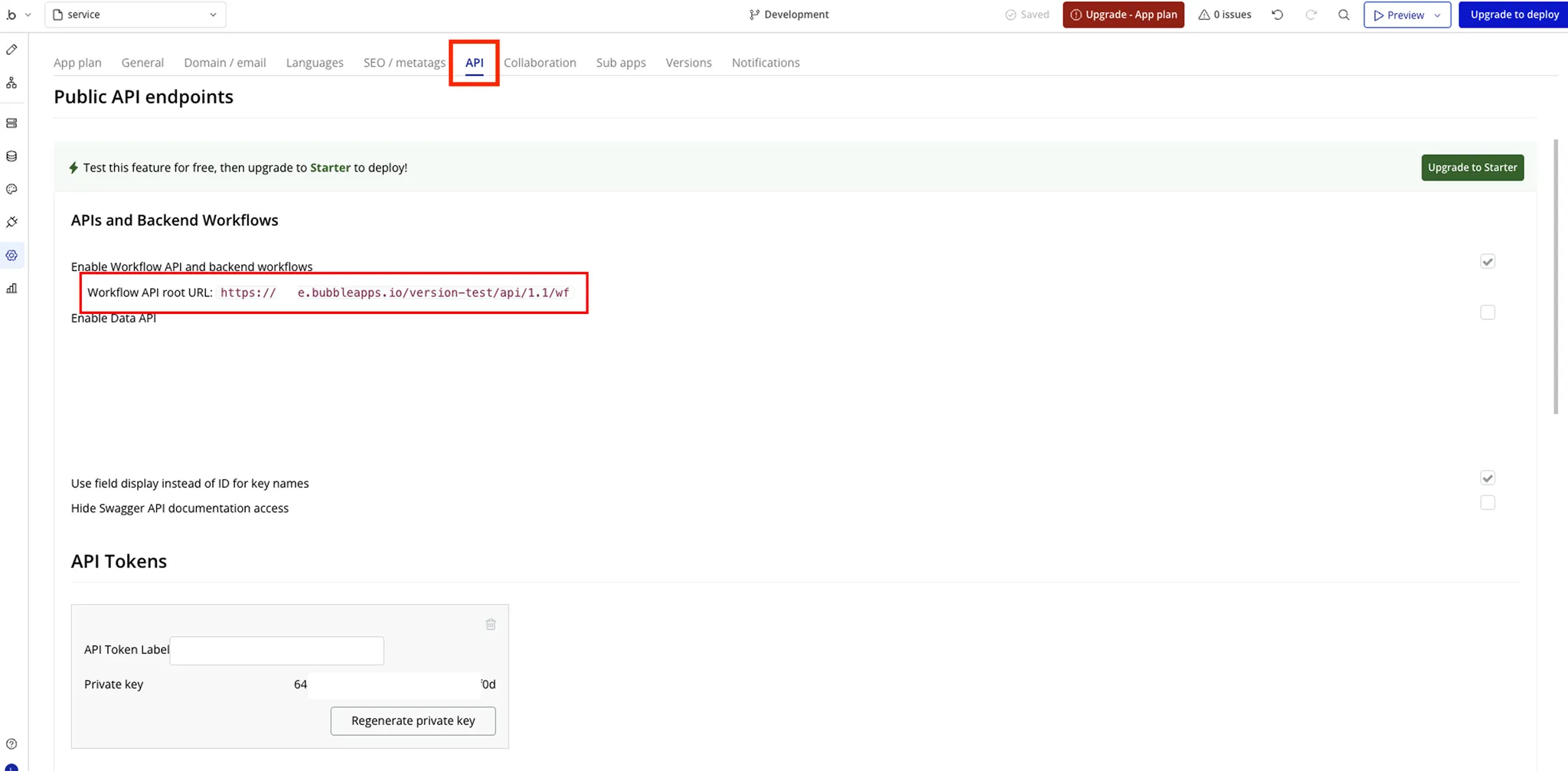Expand the chevron beside the Bubble logo
The image size is (1568, 771).
pyautogui.click(x=28, y=15)
